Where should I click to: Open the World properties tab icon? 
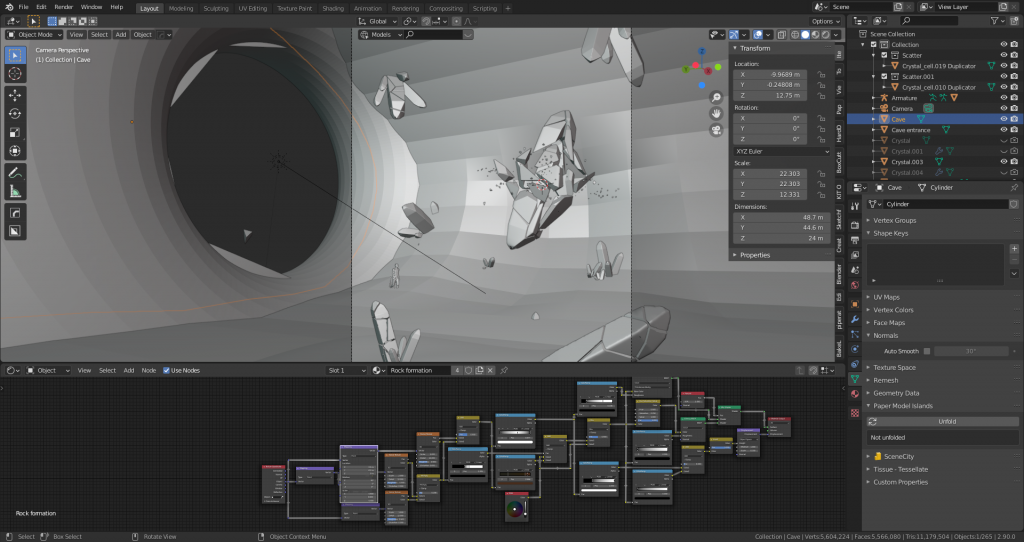[855, 285]
